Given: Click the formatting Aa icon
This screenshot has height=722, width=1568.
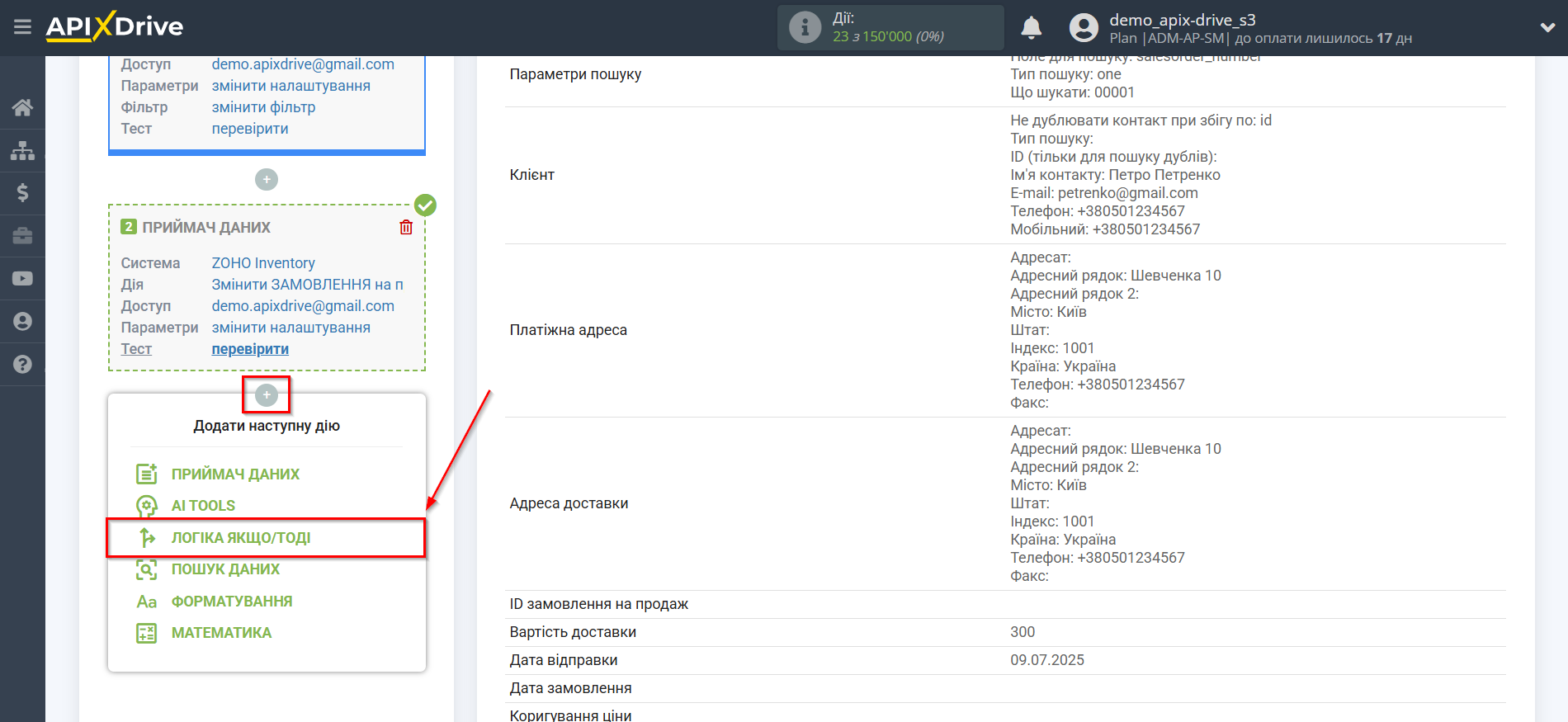Looking at the screenshot, I should tap(146, 602).
